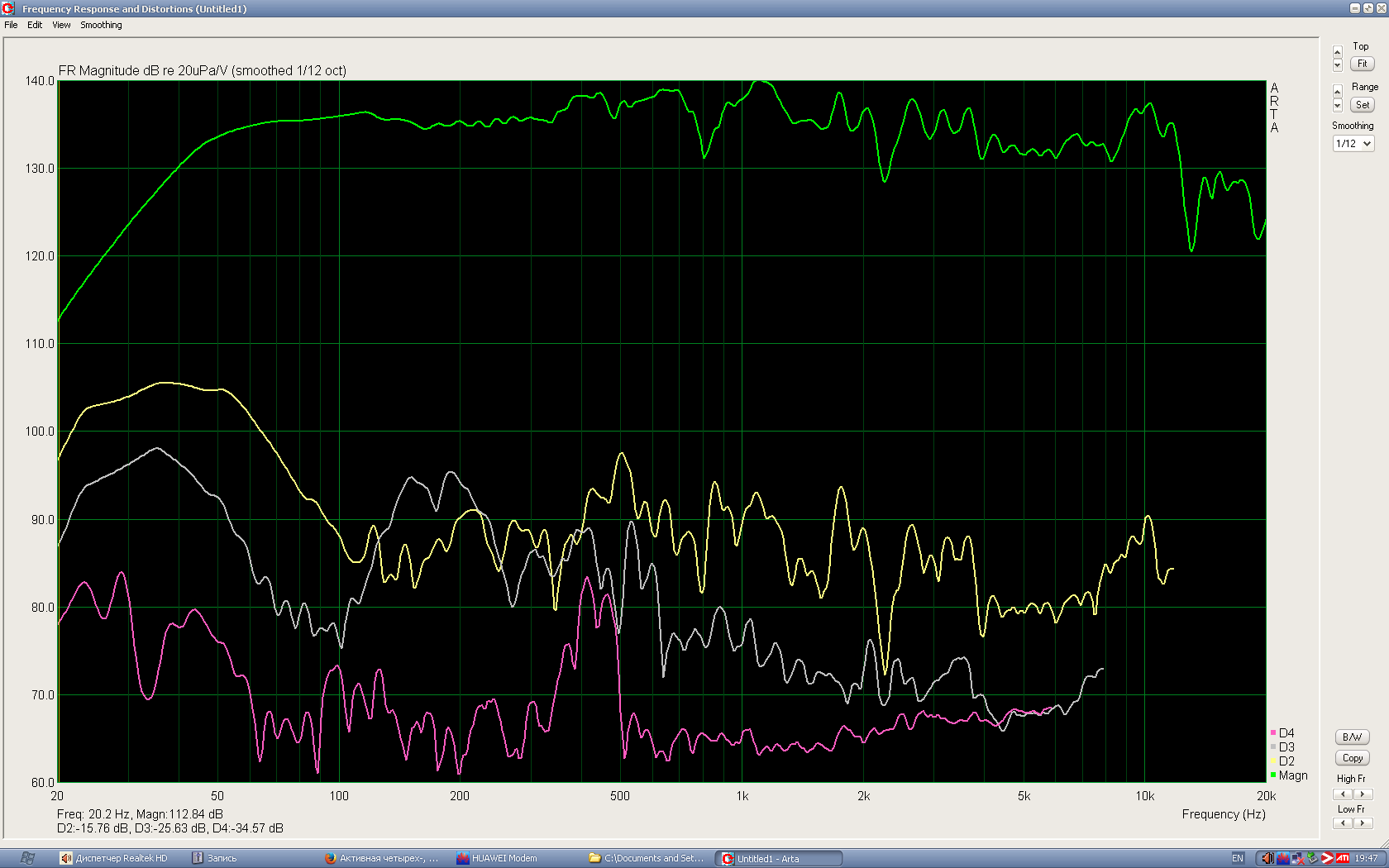Open the Smoothing menu
Image resolution: width=1389 pixels, height=868 pixels.
(101, 25)
